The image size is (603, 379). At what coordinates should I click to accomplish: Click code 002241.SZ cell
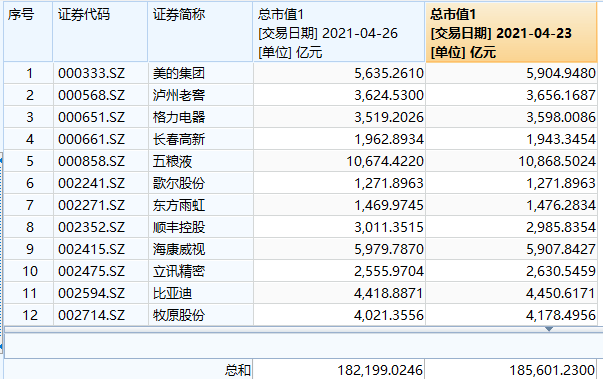coord(100,183)
